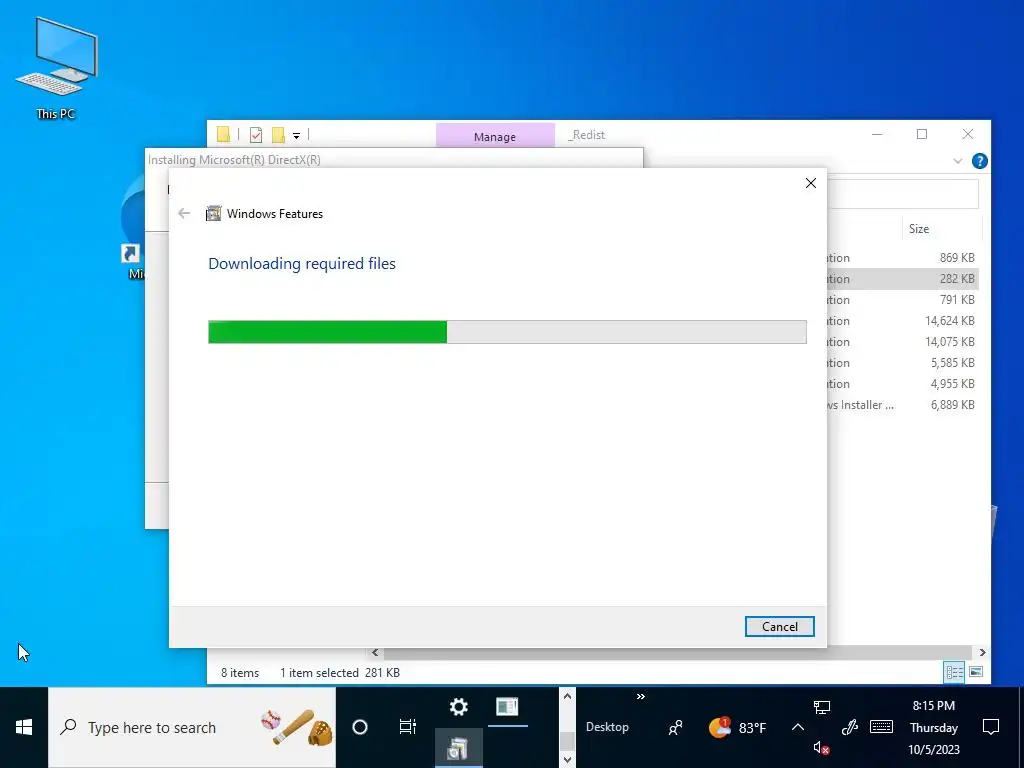Open the 83°F weather widget
1024x768 pixels.
point(738,727)
